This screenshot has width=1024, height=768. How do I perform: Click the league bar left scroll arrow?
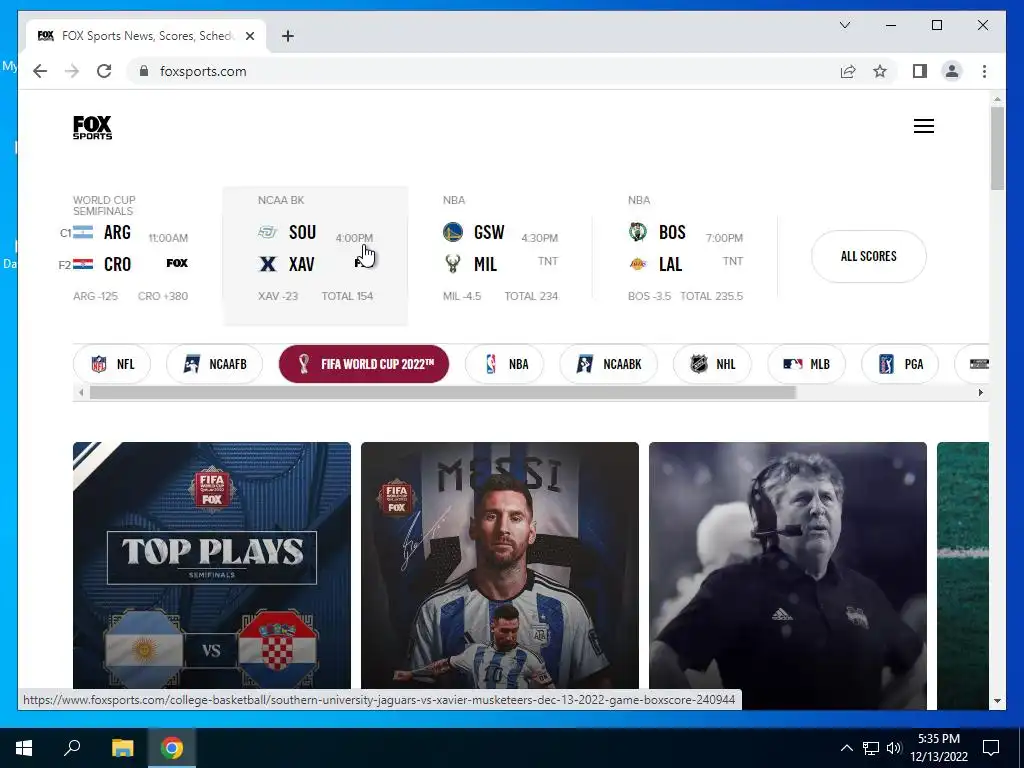[x=81, y=392]
